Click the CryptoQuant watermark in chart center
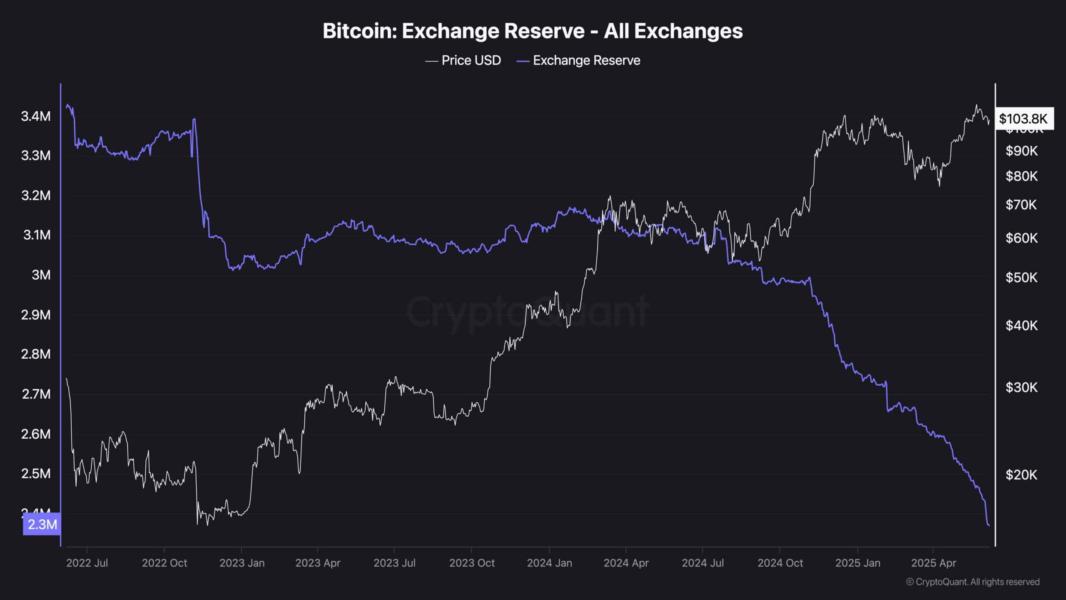 527,312
